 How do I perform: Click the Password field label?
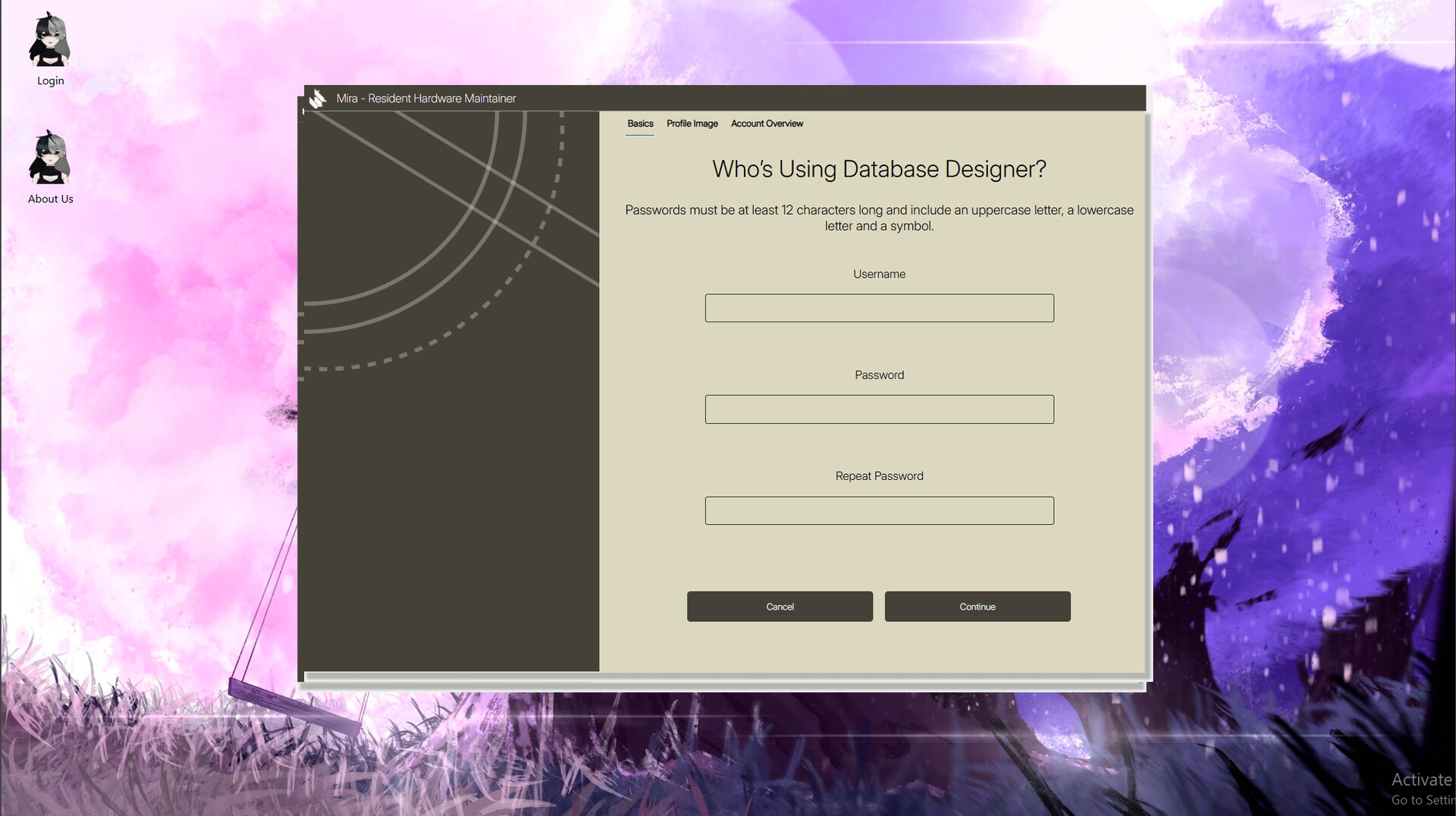[x=879, y=375]
